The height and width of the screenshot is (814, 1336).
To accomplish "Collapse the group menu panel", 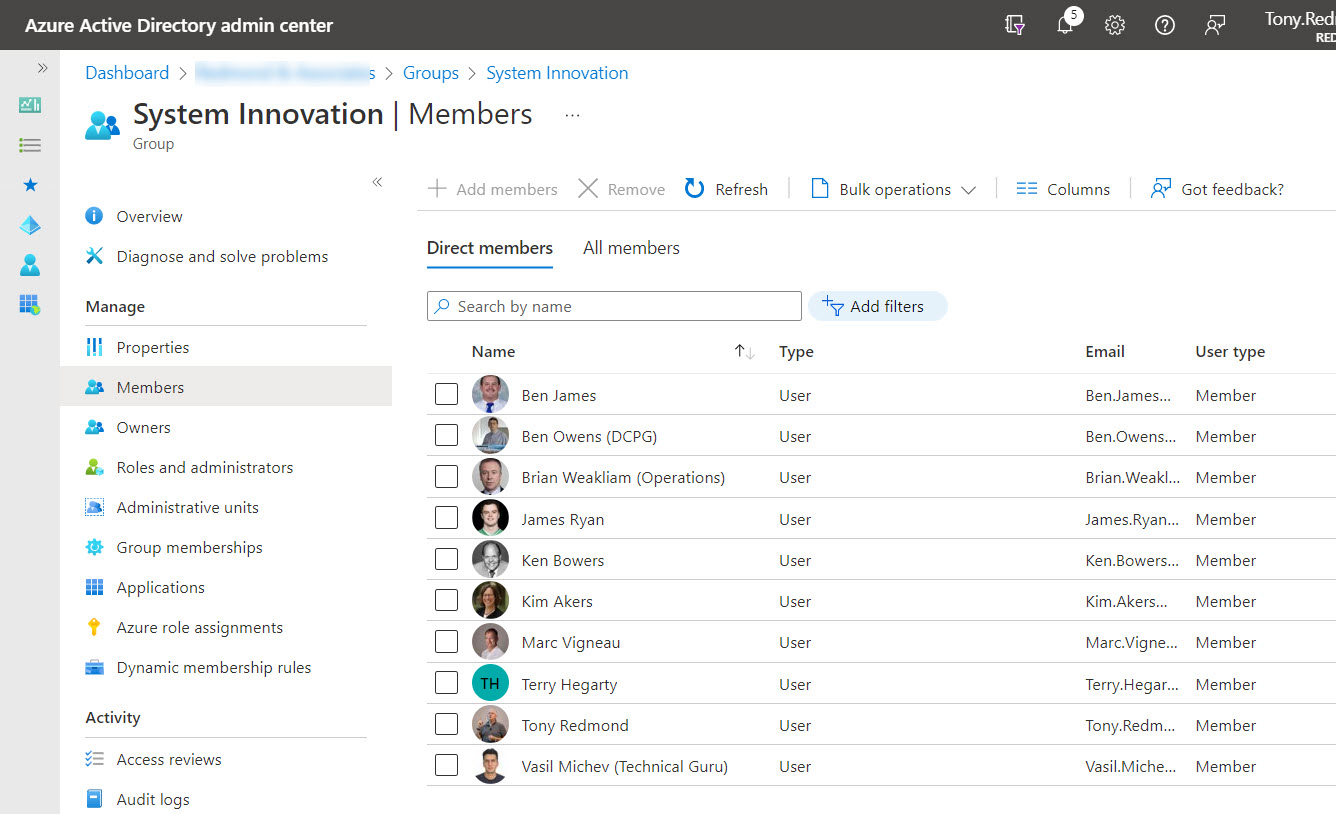I will (377, 182).
